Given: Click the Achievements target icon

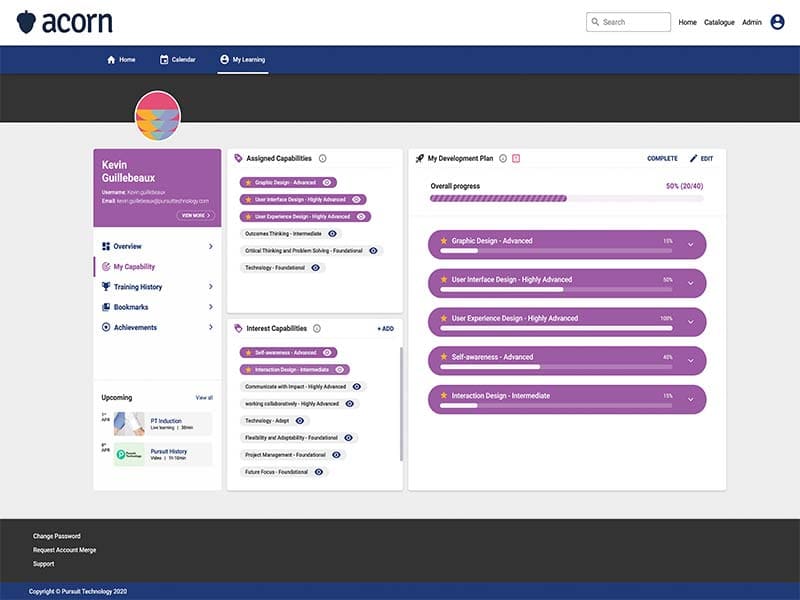Looking at the screenshot, I should 106,327.
